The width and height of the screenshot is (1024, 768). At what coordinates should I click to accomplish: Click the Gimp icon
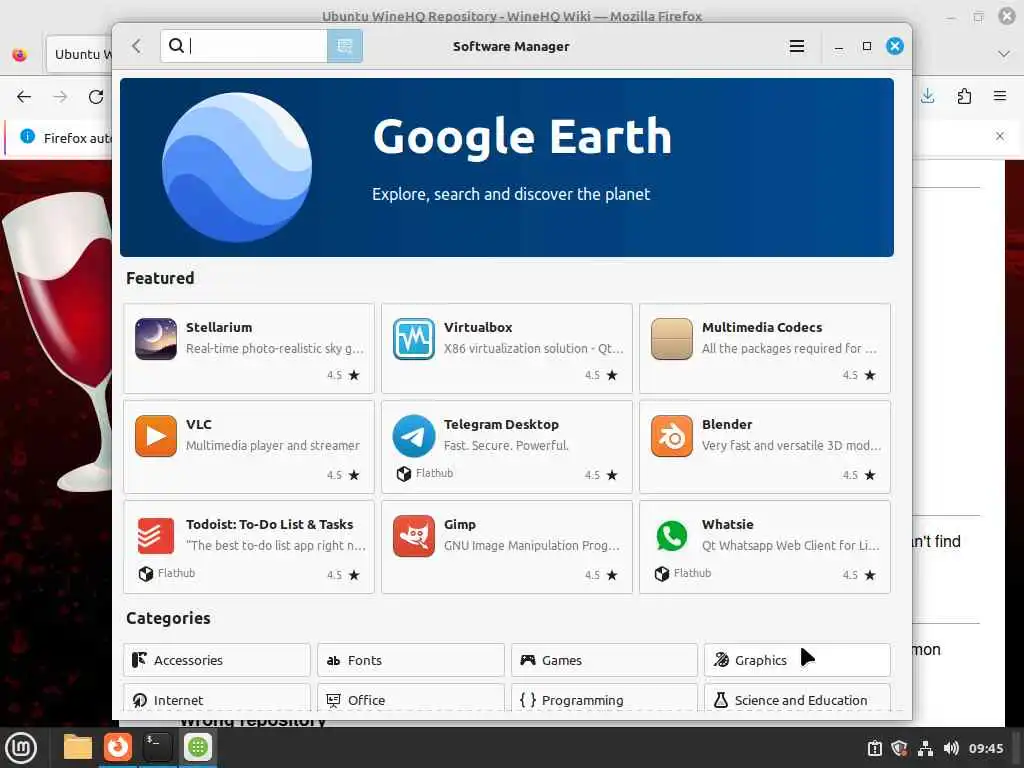pyautogui.click(x=413, y=536)
